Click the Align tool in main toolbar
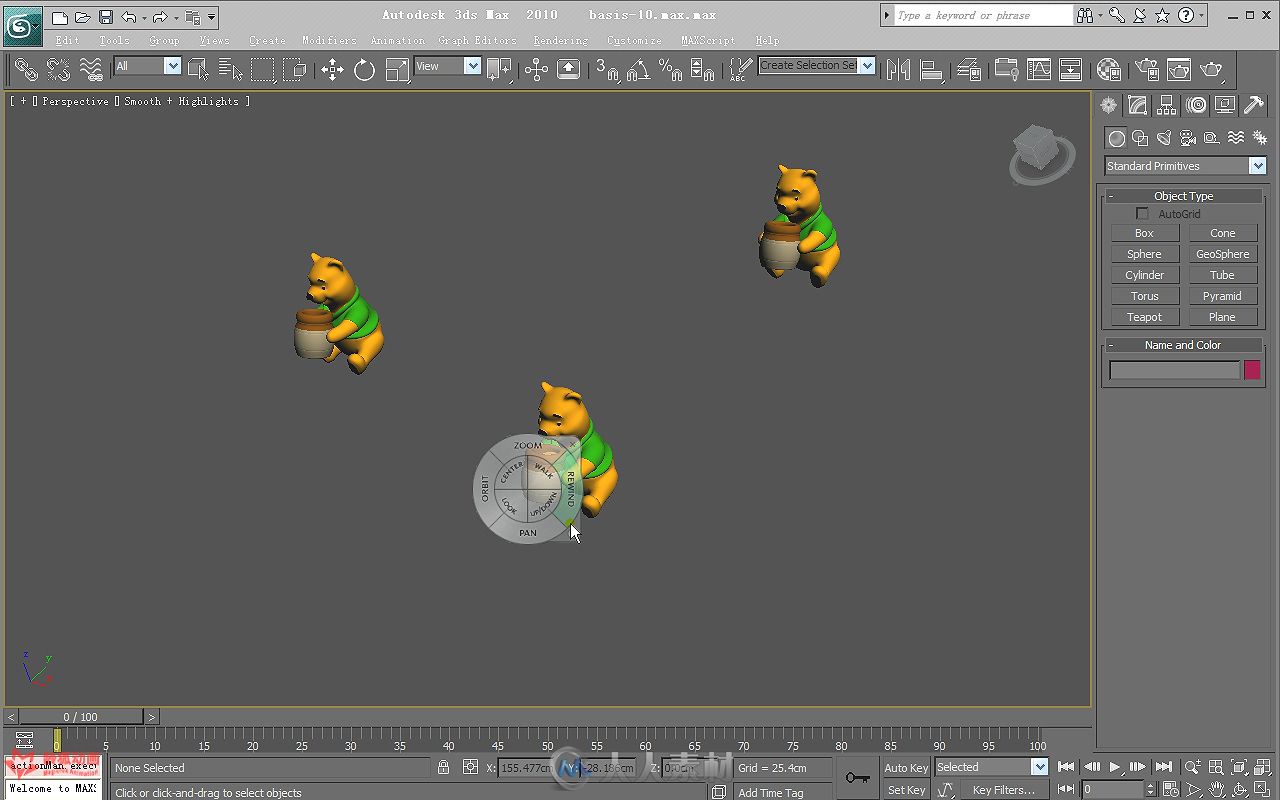 coord(932,69)
